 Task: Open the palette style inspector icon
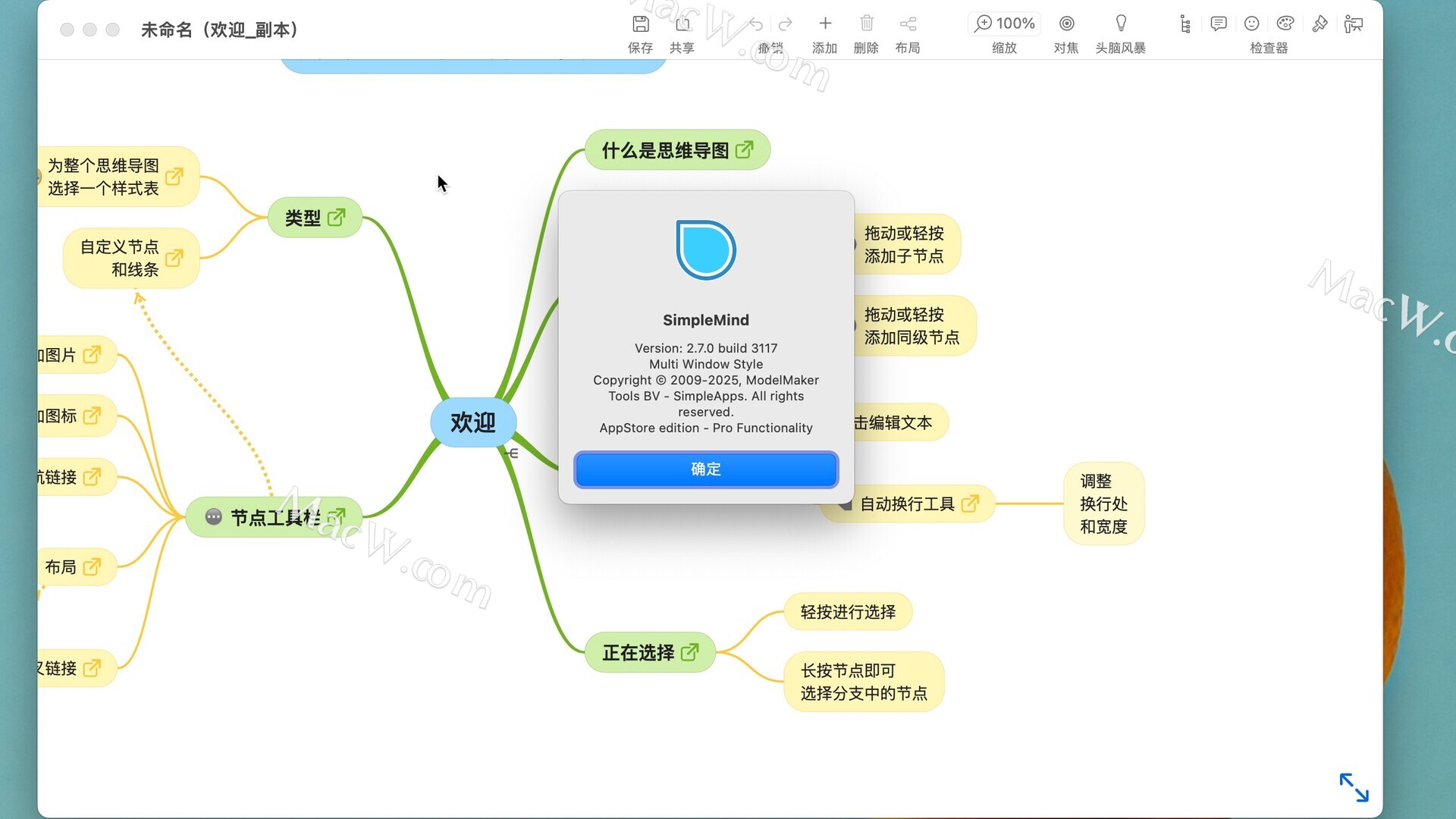(1285, 24)
